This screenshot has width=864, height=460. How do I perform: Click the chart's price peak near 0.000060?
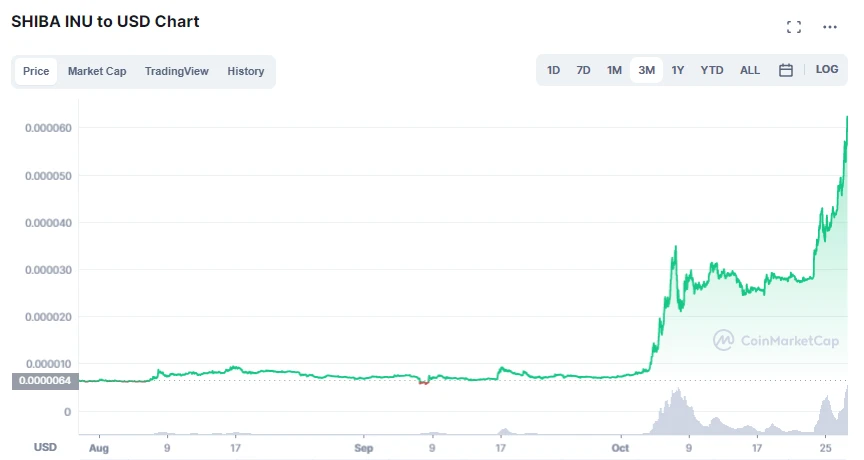coord(847,117)
